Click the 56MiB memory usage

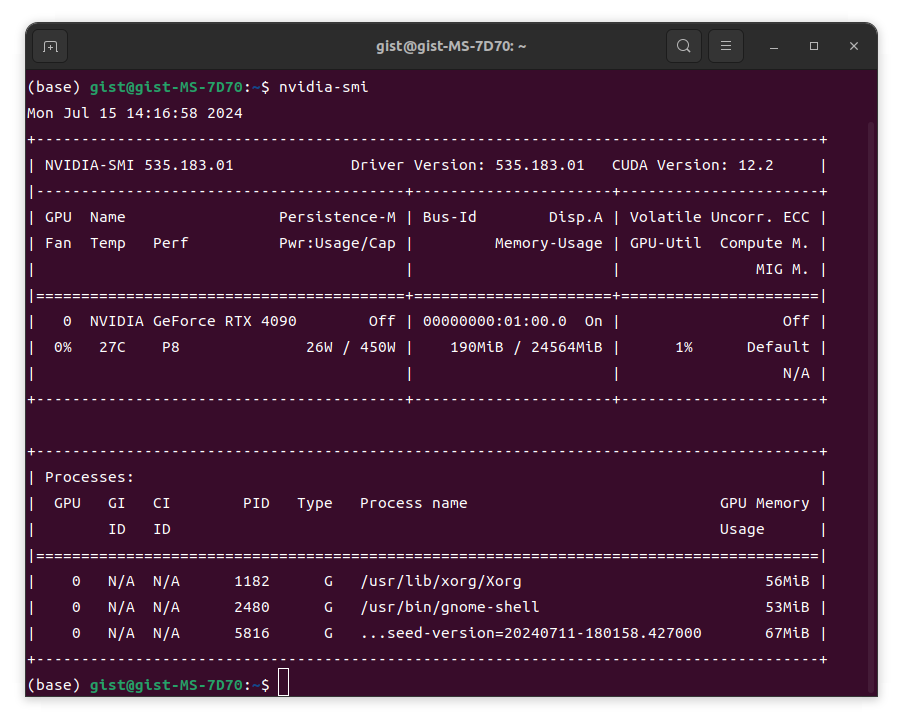(x=787, y=581)
